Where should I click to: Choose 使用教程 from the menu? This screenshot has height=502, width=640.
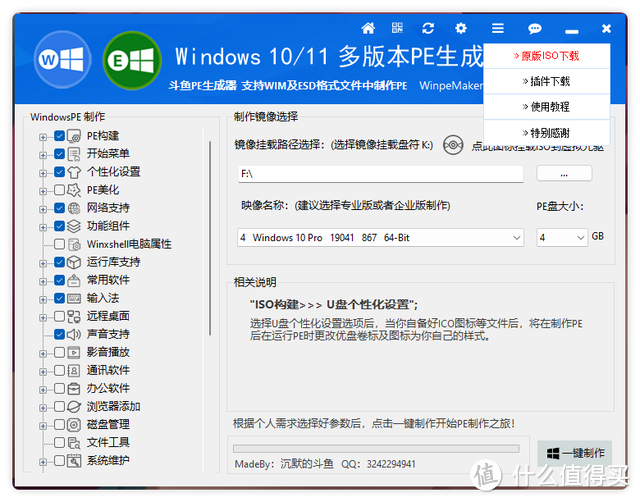click(x=547, y=107)
